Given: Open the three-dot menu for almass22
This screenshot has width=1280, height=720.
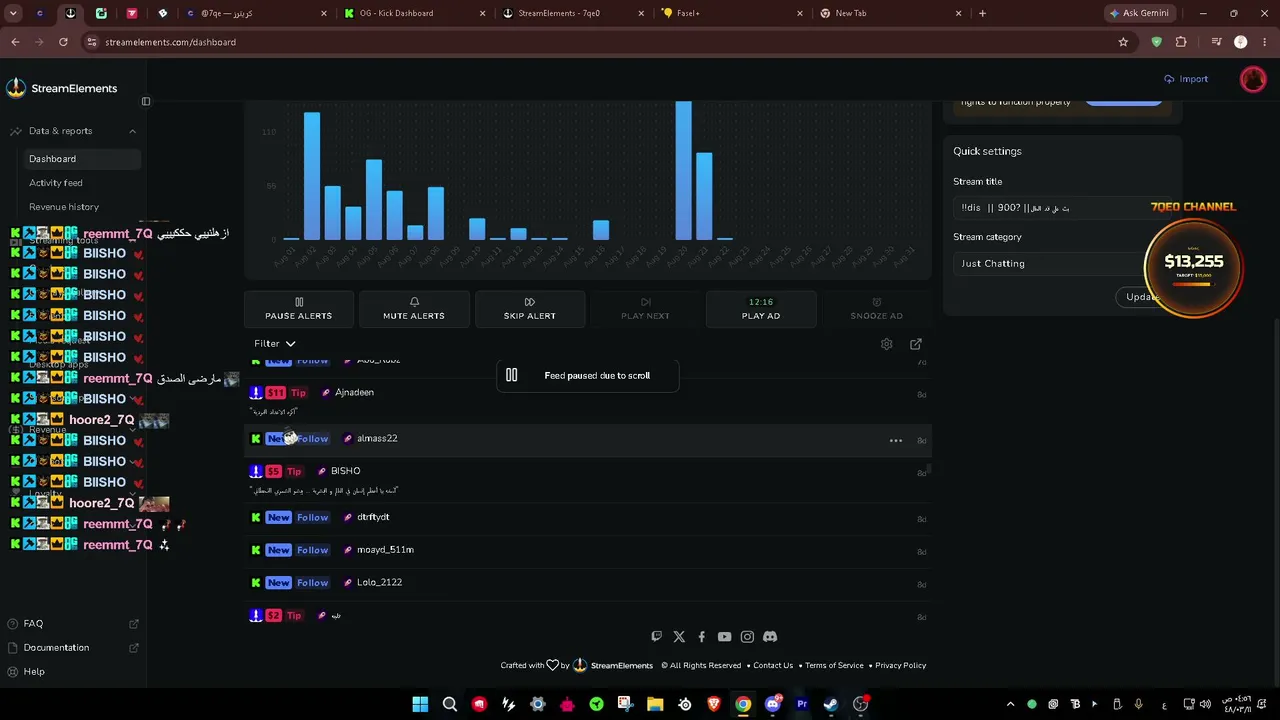Looking at the screenshot, I should [x=896, y=440].
